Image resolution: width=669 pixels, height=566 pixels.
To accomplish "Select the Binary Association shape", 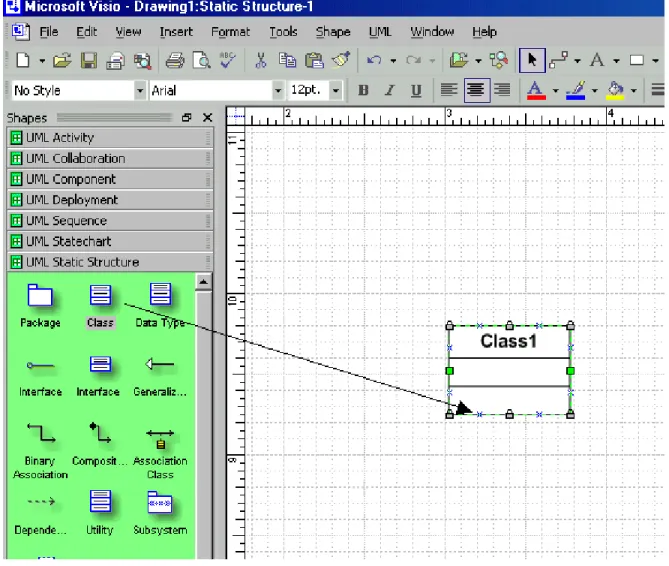I will pyautogui.click(x=41, y=450).
